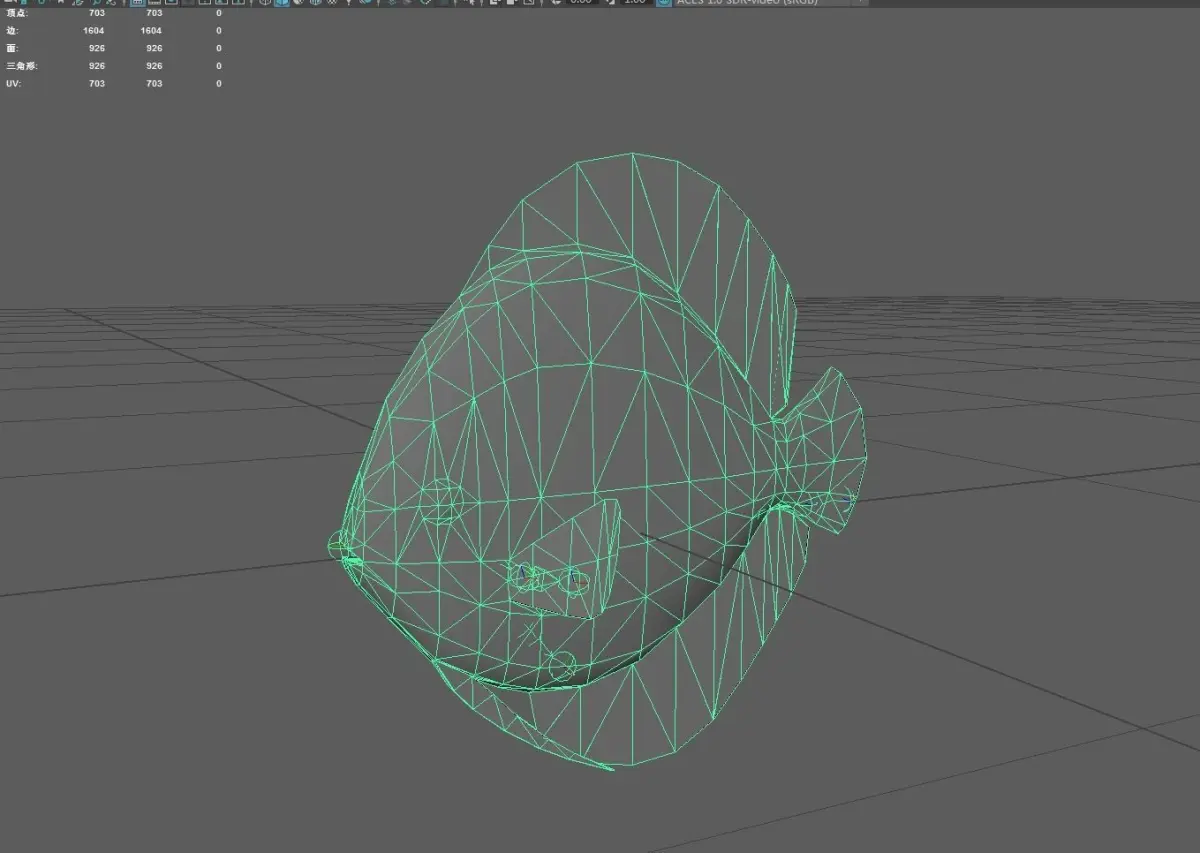
Task: Pick the fish's spherical eye mesh
Action: pos(440,500)
